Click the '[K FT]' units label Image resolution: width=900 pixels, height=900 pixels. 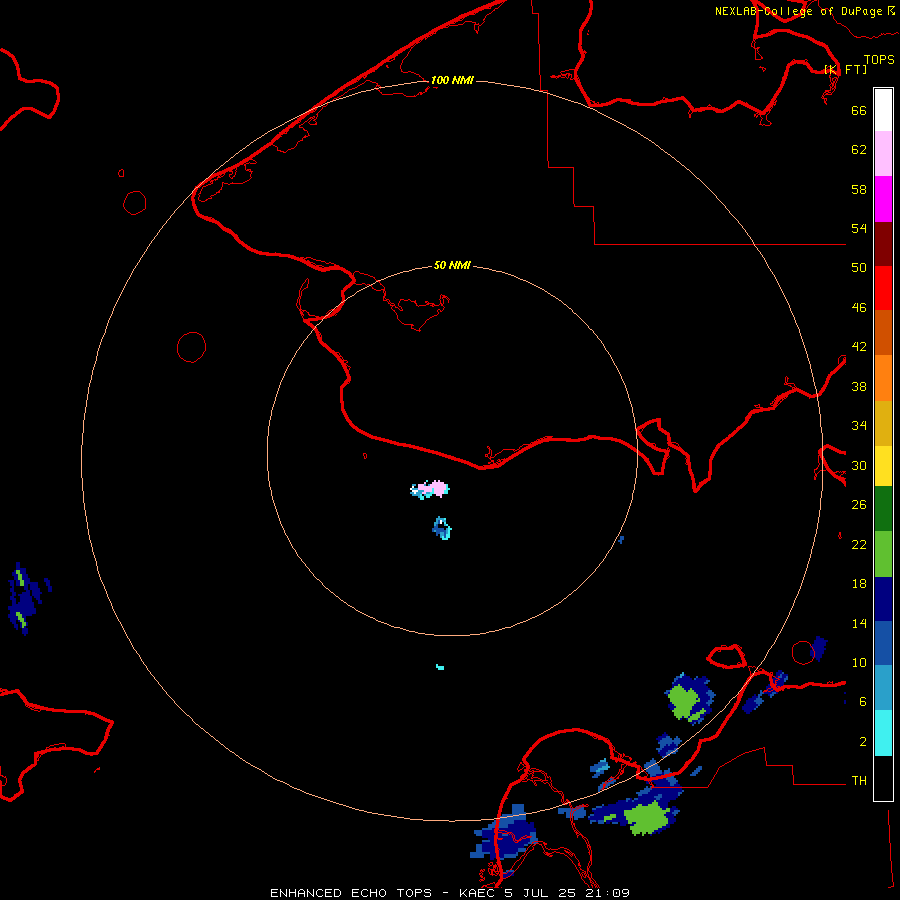(845, 69)
